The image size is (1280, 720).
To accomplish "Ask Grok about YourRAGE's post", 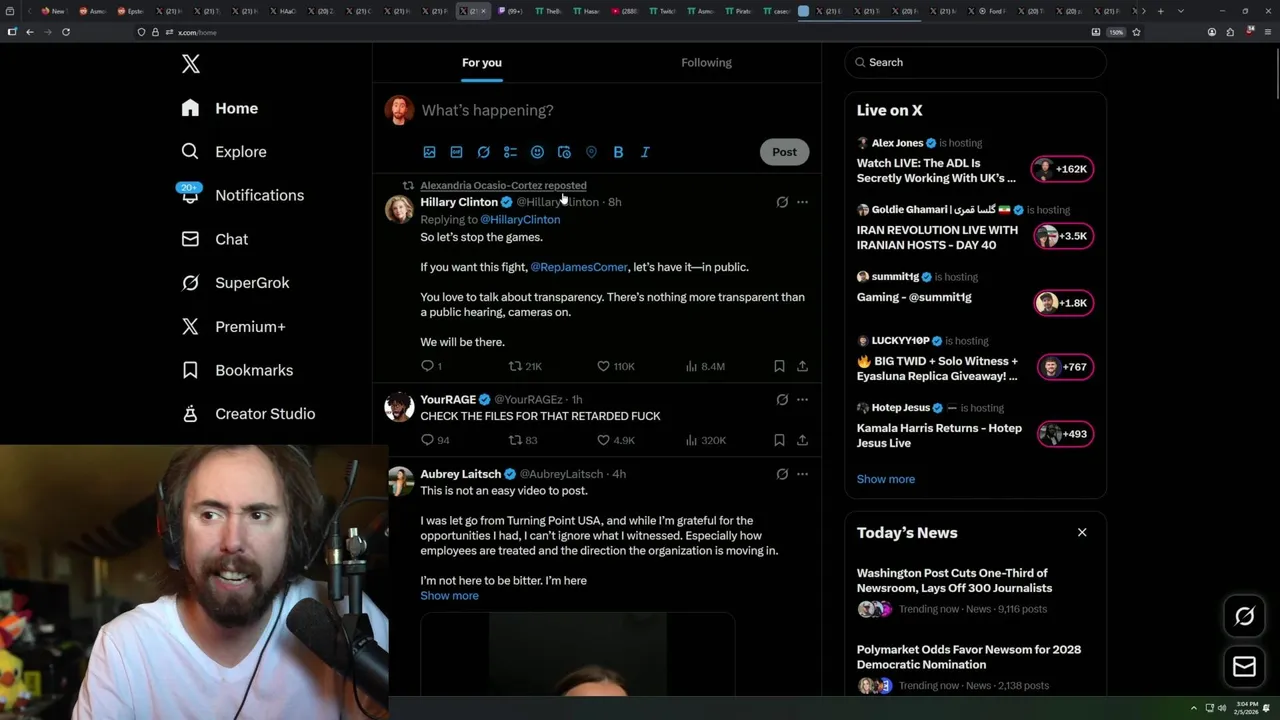I will click(782, 399).
